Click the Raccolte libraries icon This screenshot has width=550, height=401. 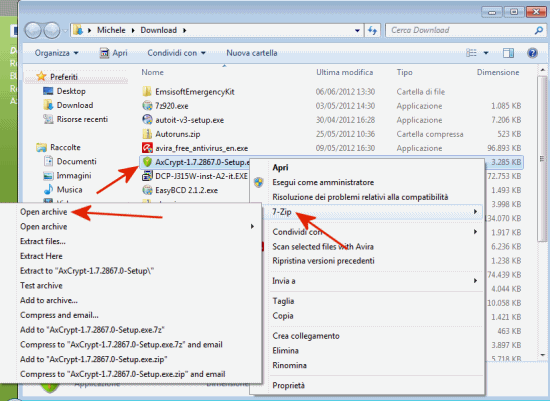pyautogui.click(x=41, y=147)
